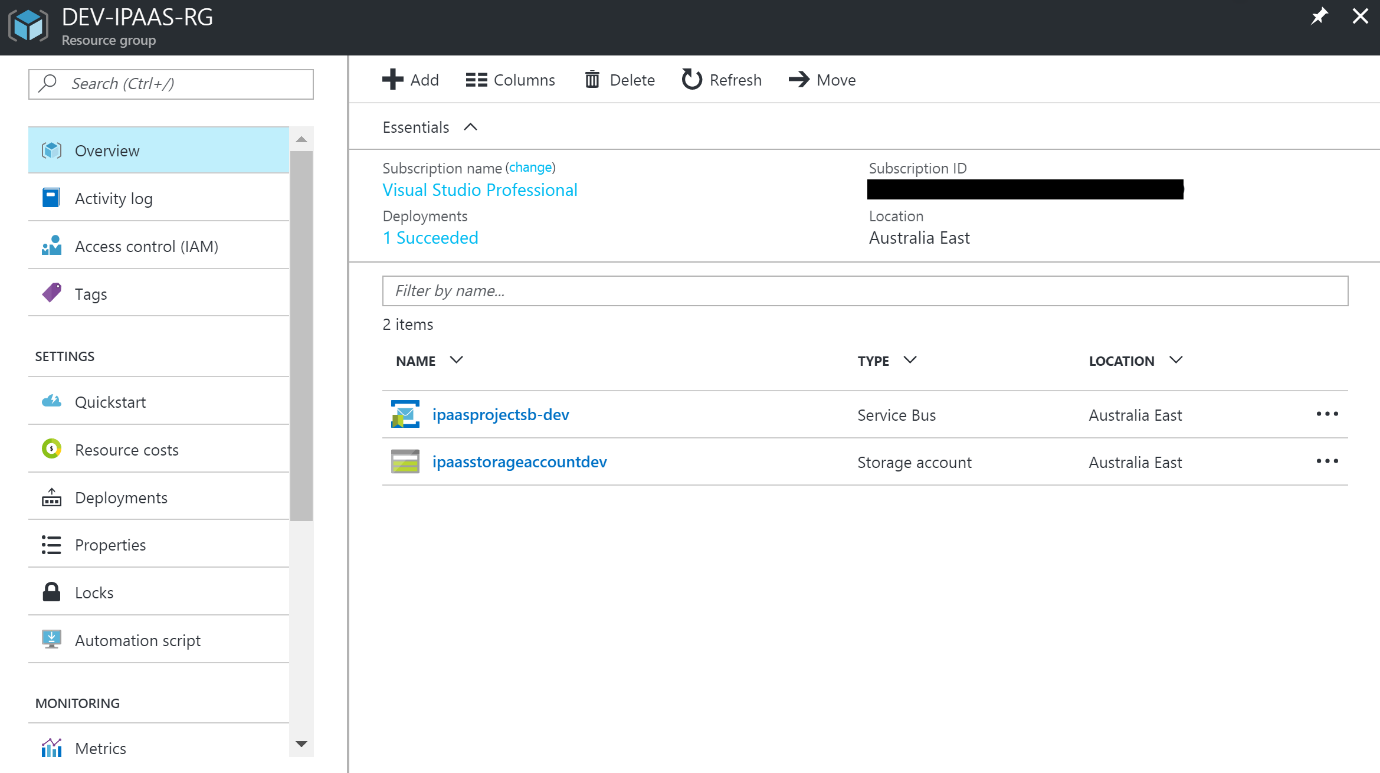
Task: Click the Service Bus icon for ipaasprojectsb-dev
Action: click(x=405, y=414)
